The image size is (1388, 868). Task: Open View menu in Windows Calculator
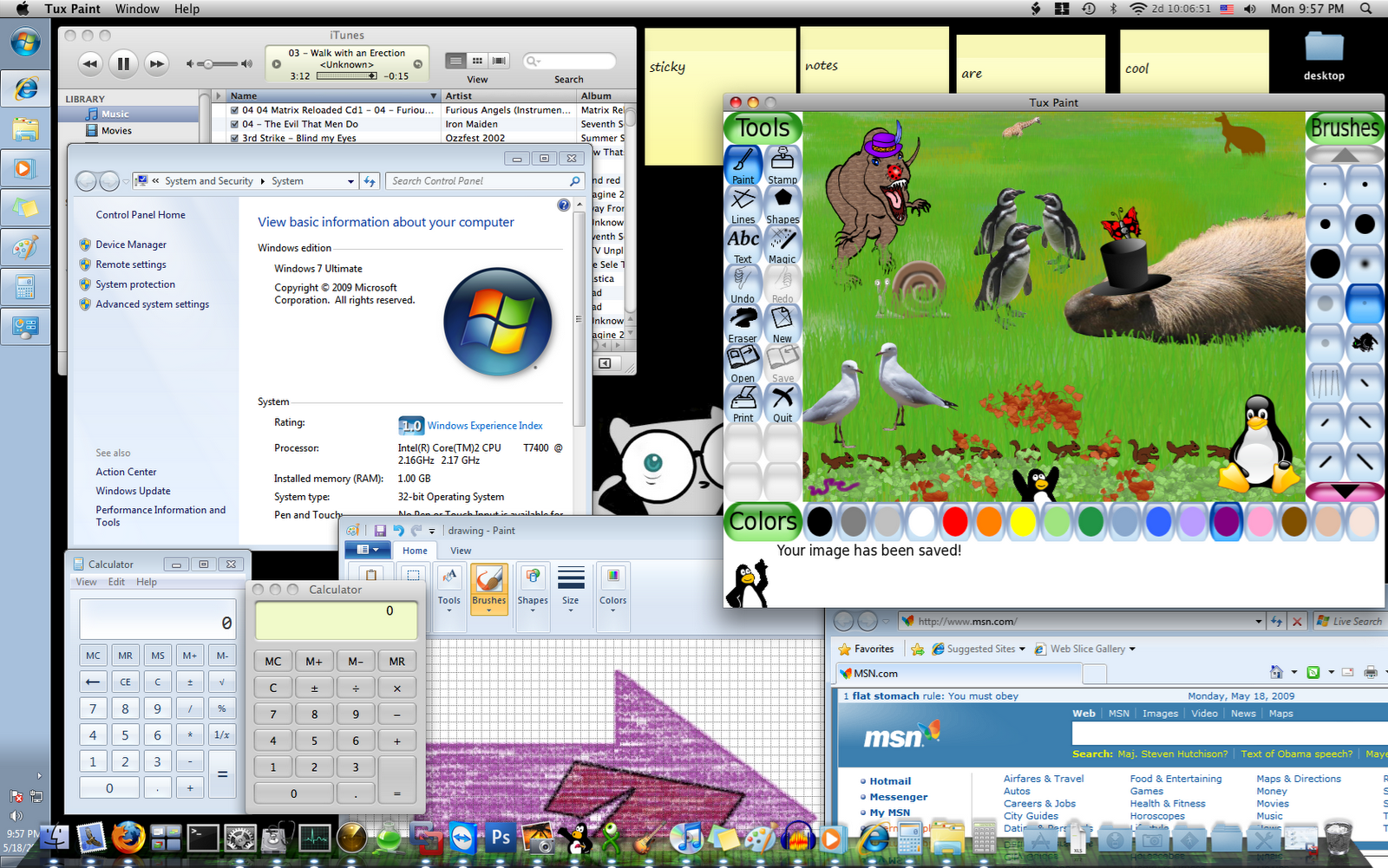point(86,582)
